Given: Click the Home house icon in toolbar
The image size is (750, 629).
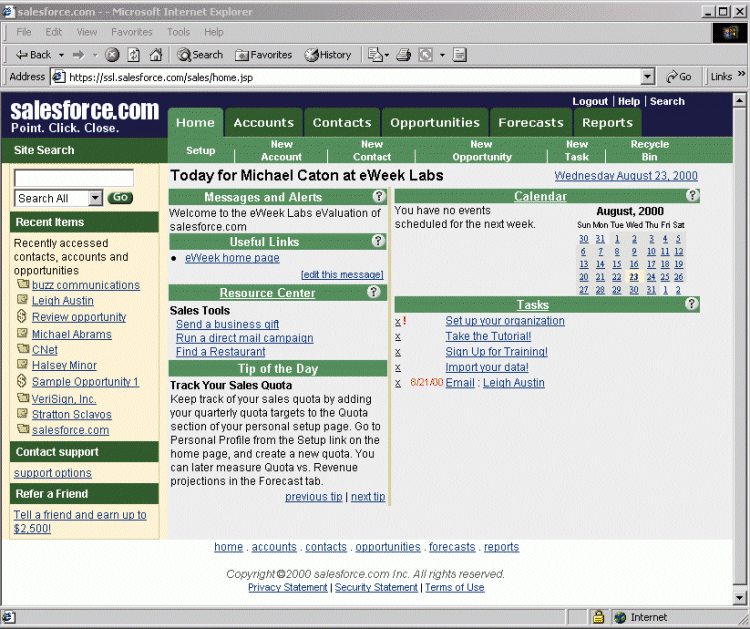Looking at the screenshot, I should pyautogui.click(x=156, y=55).
